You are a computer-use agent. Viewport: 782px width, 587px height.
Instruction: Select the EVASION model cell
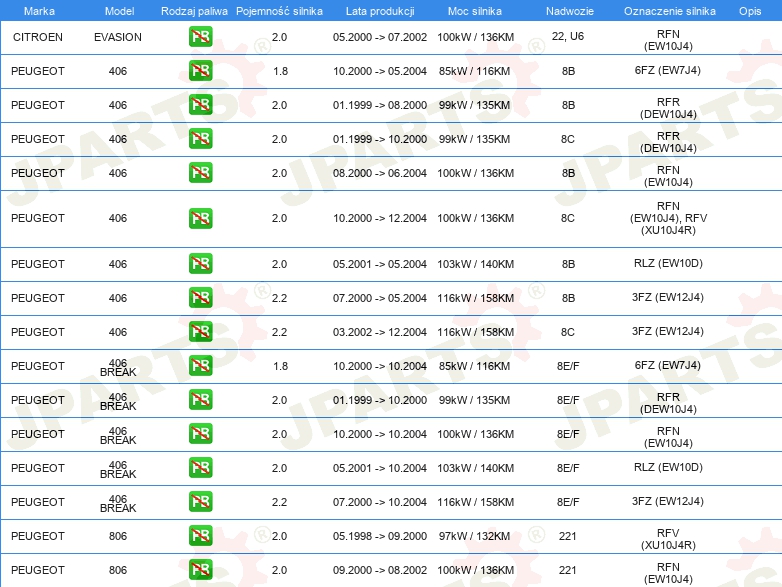(118, 37)
